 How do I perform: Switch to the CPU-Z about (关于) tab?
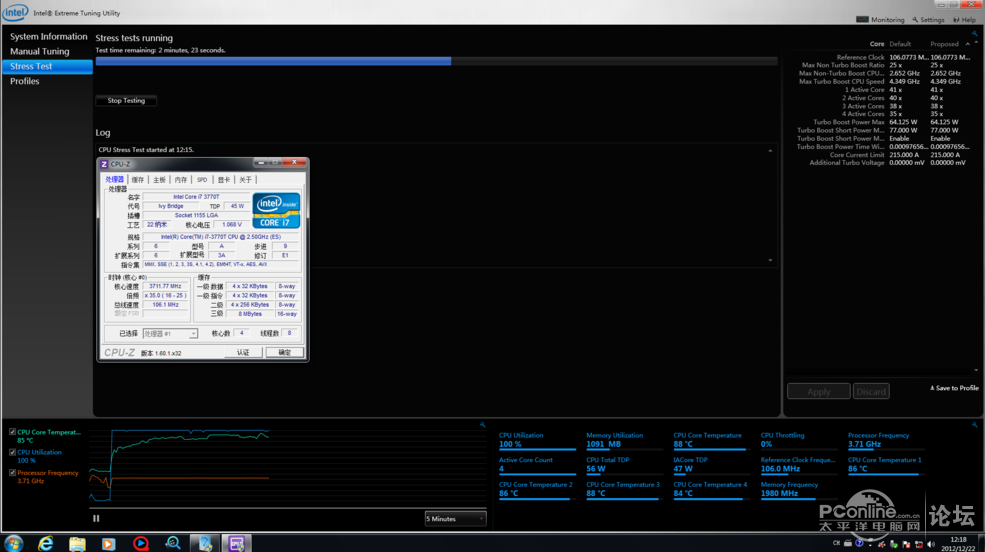coord(246,180)
